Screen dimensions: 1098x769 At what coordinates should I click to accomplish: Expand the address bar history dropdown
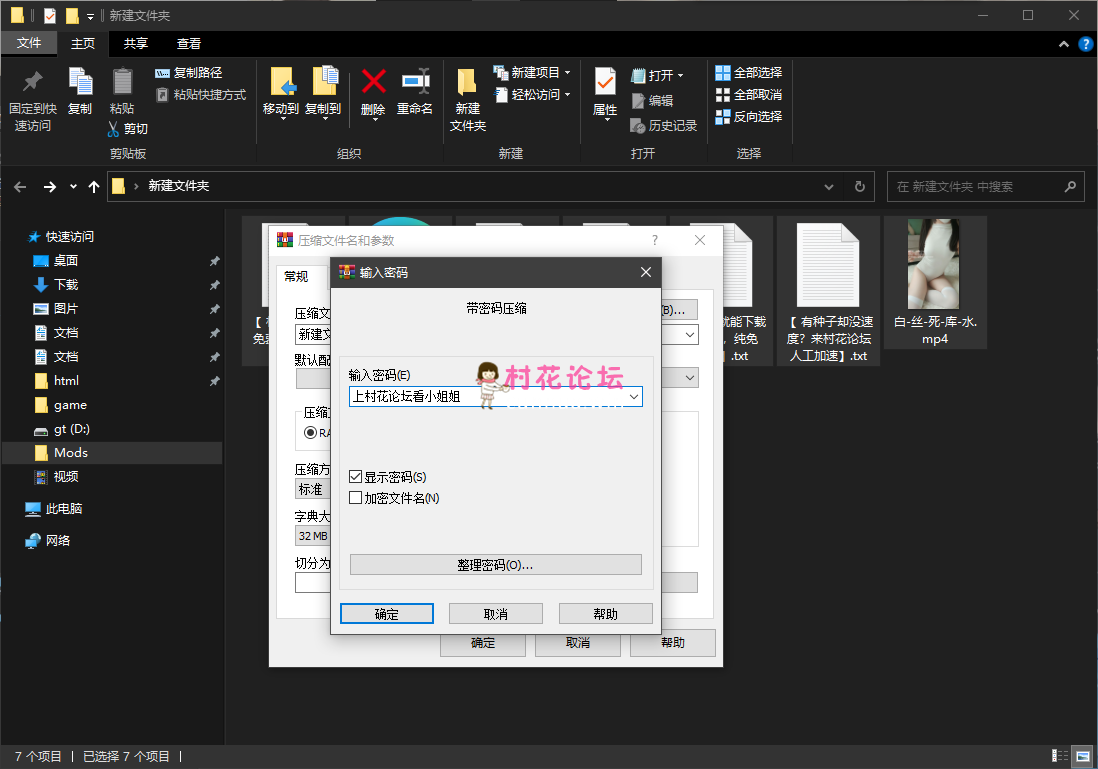828,187
